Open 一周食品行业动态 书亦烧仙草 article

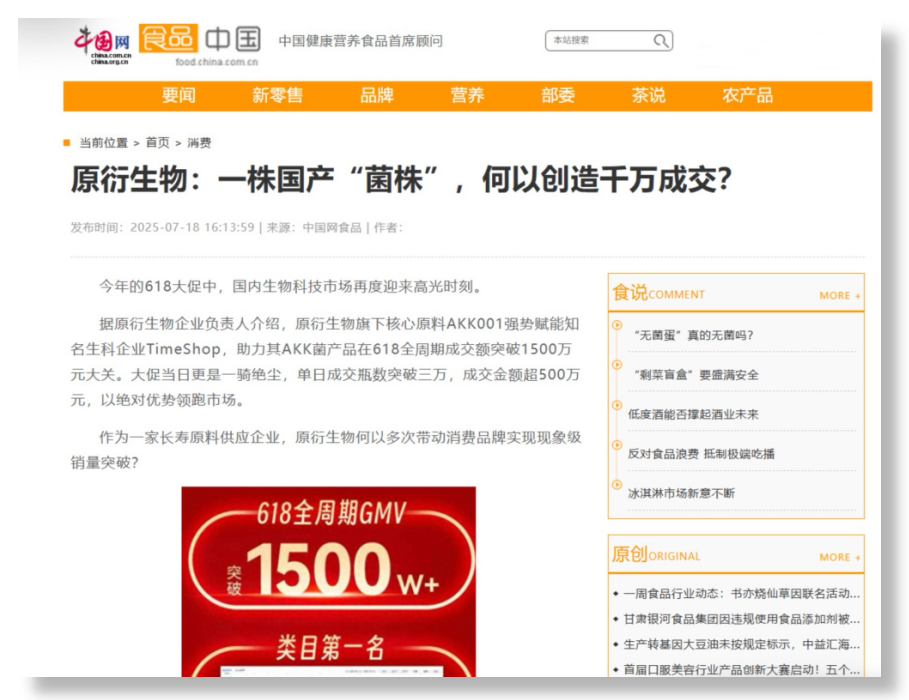(x=741, y=593)
